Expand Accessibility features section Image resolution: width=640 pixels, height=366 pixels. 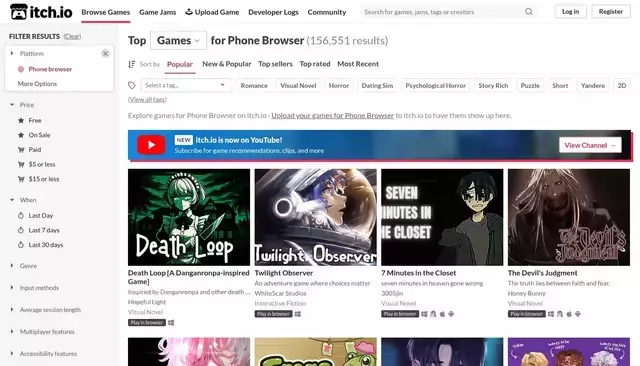(48, 354)
